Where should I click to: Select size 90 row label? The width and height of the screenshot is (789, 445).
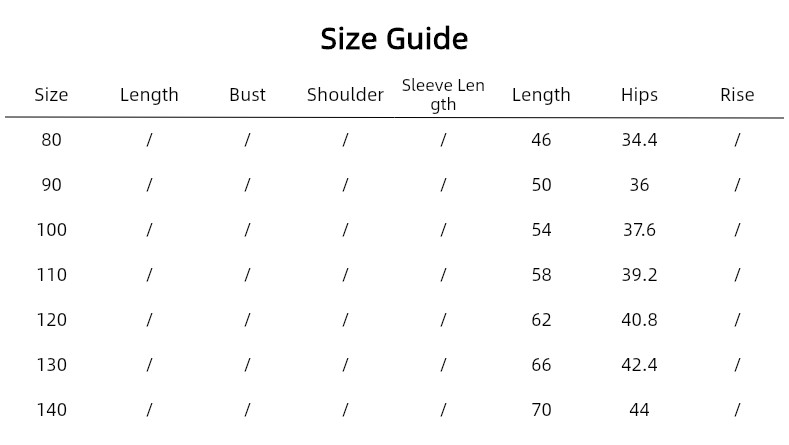[x=51, y=185]
